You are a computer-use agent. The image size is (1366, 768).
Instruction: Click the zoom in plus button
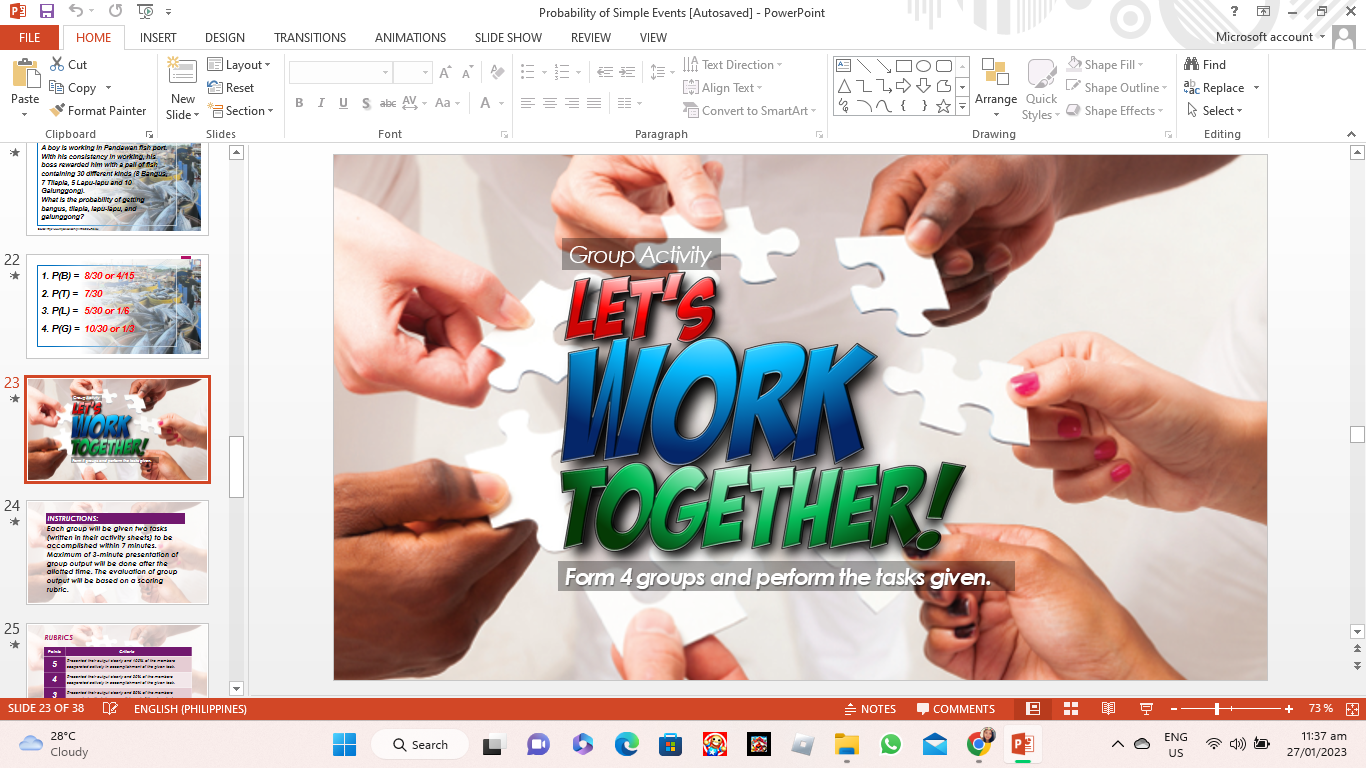(x=1290, y=709)
